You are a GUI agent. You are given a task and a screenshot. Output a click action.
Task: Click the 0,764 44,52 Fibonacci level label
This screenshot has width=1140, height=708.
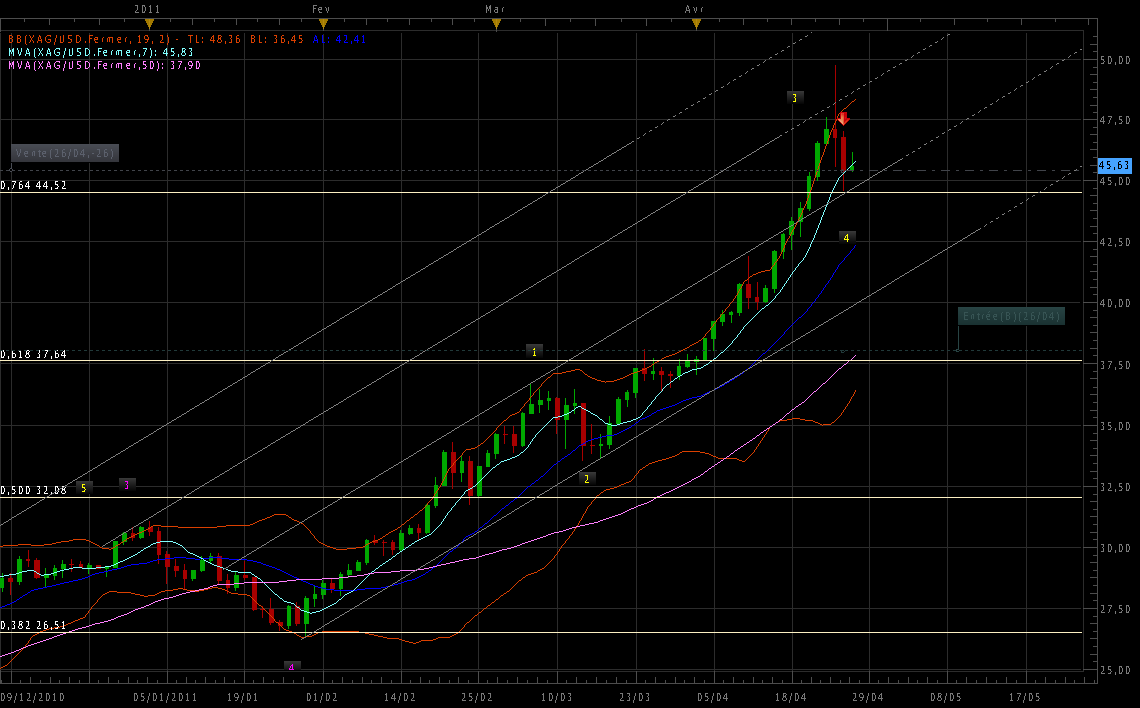(34, 185)
